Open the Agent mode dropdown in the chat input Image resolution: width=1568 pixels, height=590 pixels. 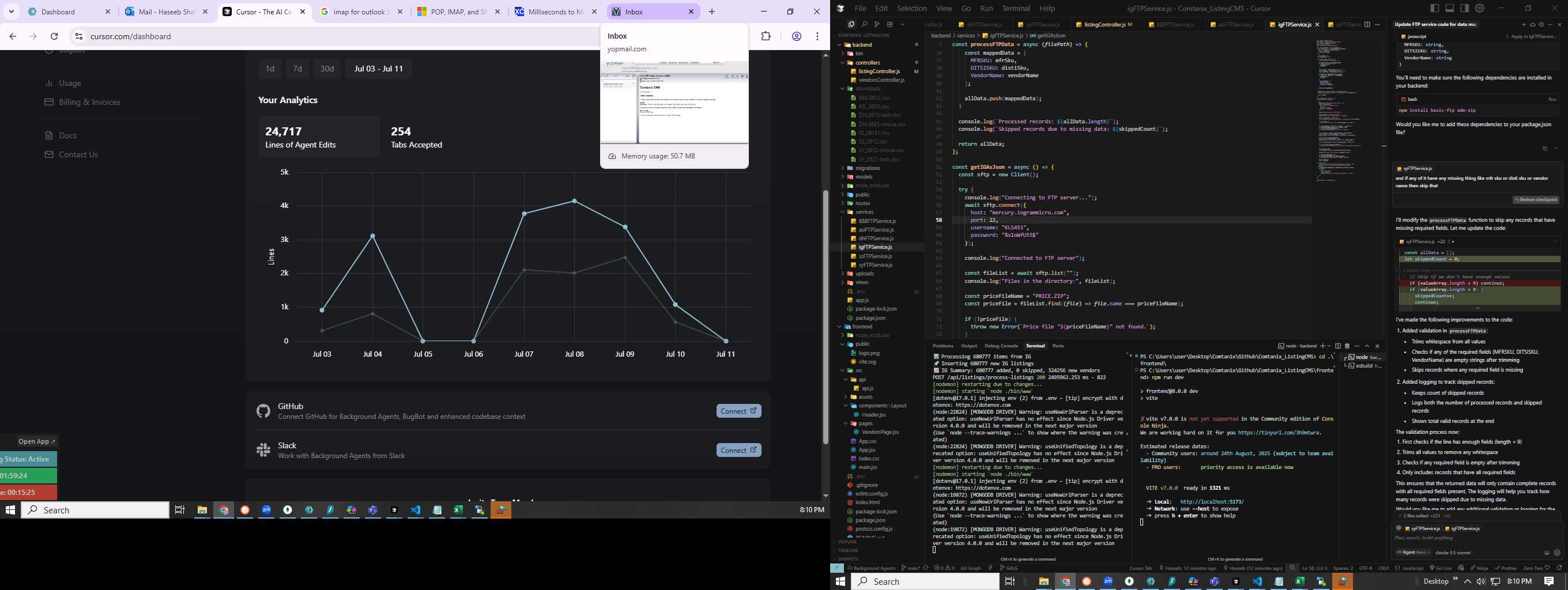pos(1414,553)
